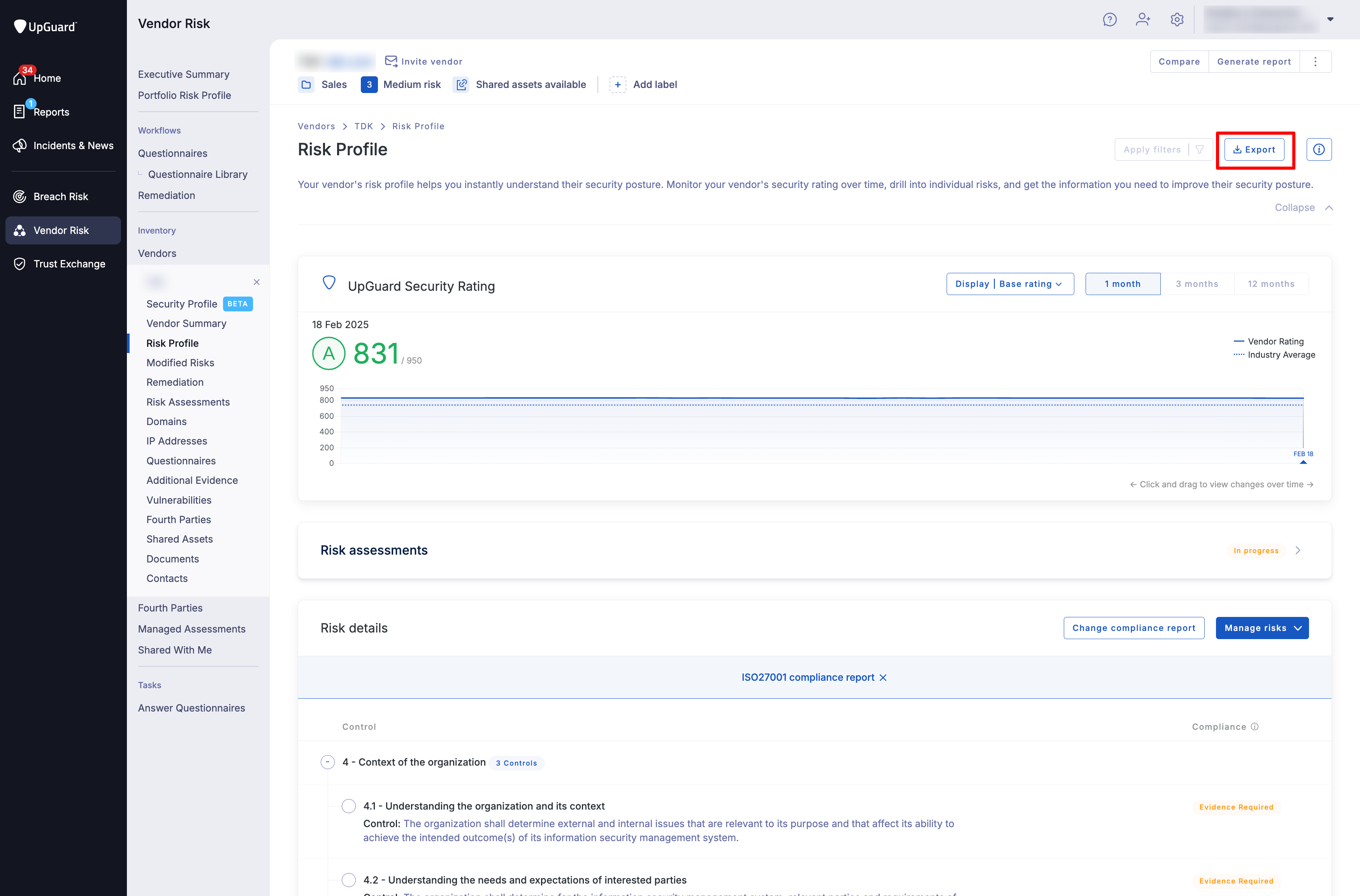This screenshot has height=896, width=1360.
Task: Open Vendor Summary menu item
Action: pyautogui.click(x=186, y=323)
